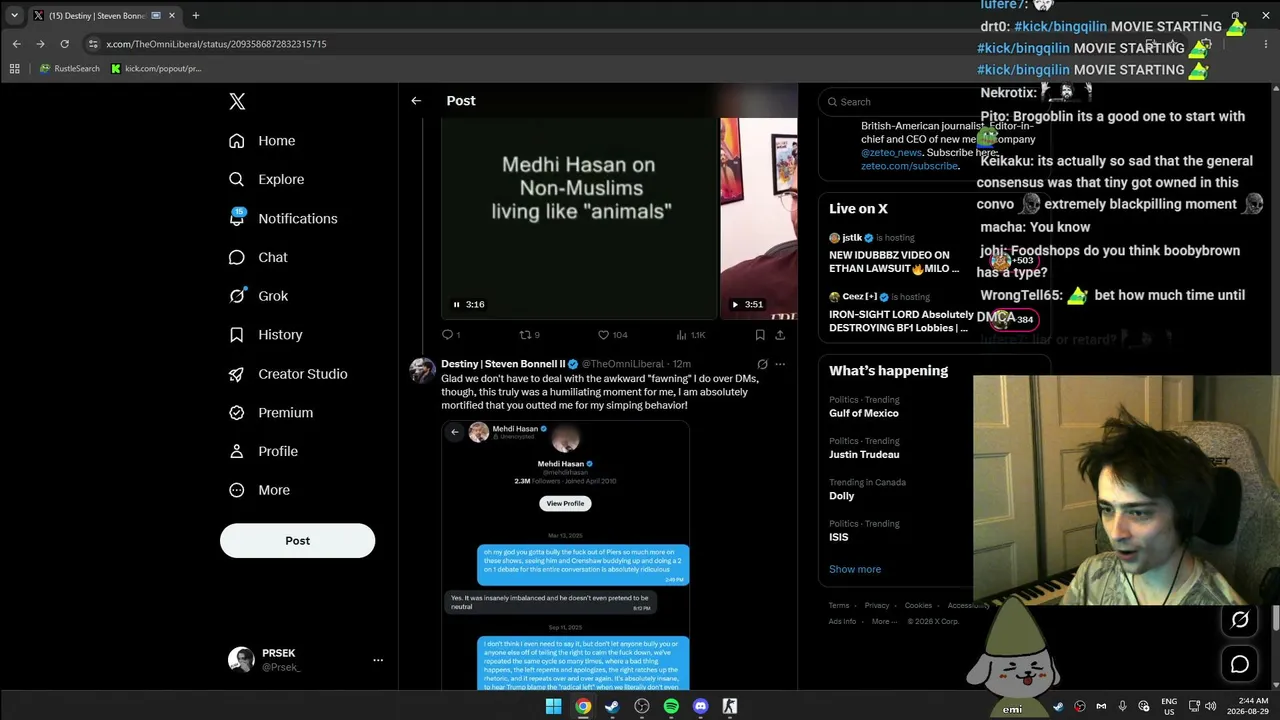Share the post with 104 likes

point(780,335)
